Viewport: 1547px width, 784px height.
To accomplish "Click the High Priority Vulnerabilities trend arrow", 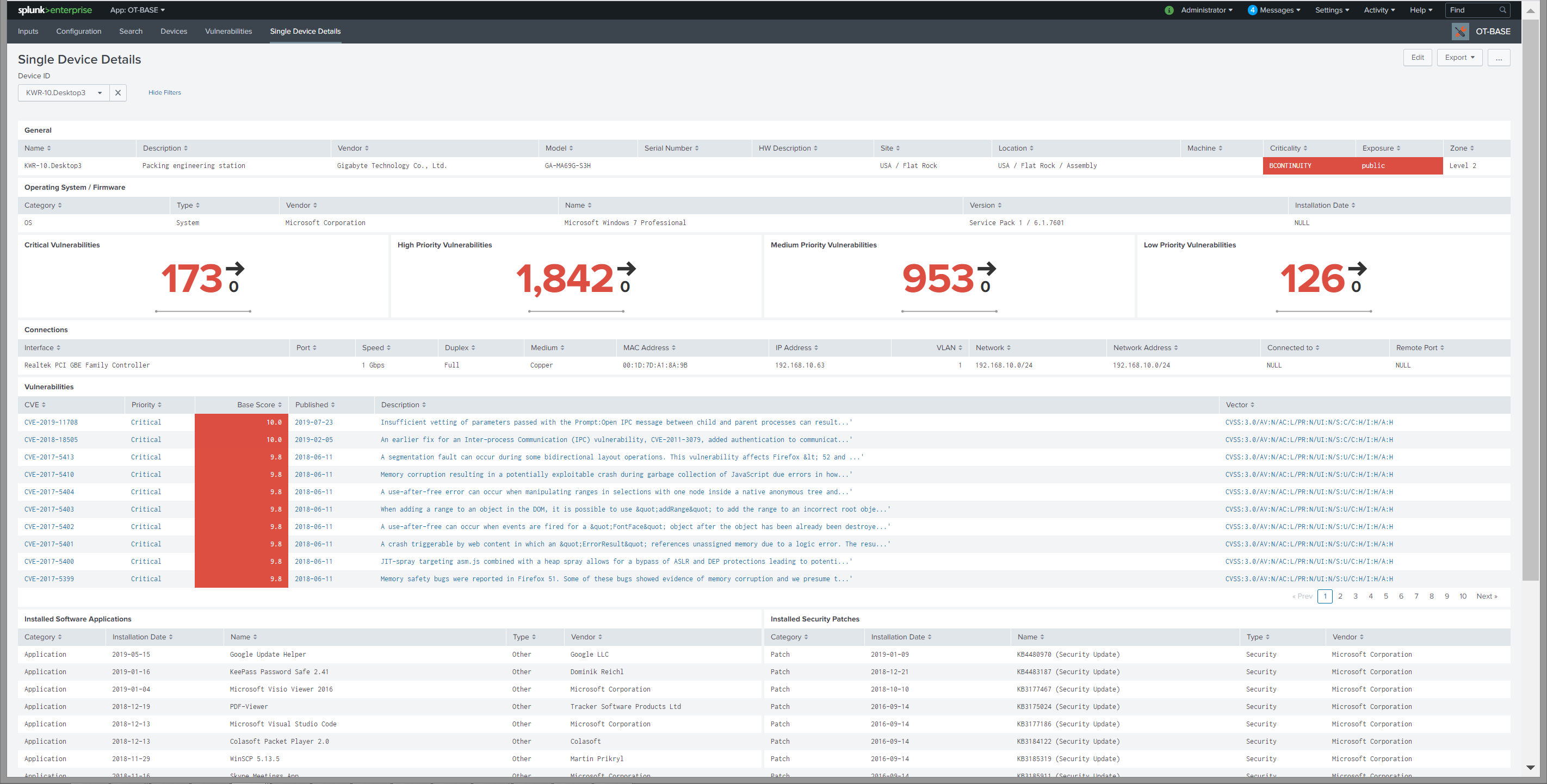I will pyautogui.click(x=627, y=269).
